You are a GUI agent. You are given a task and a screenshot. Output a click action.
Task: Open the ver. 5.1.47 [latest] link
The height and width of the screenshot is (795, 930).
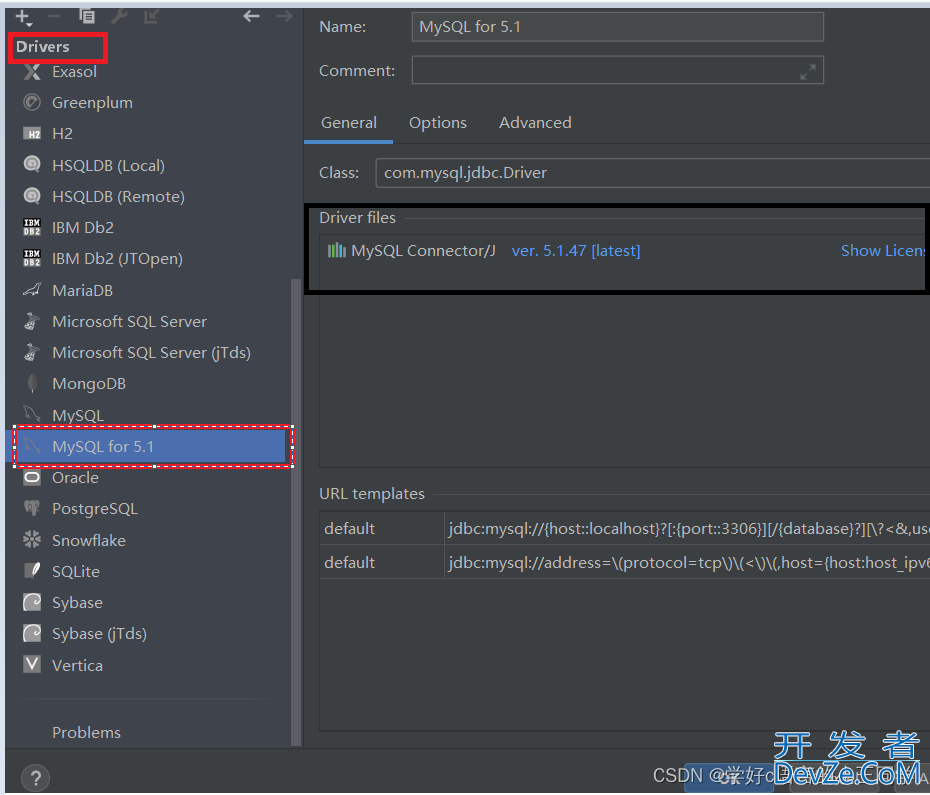click(x=576, y=251)
